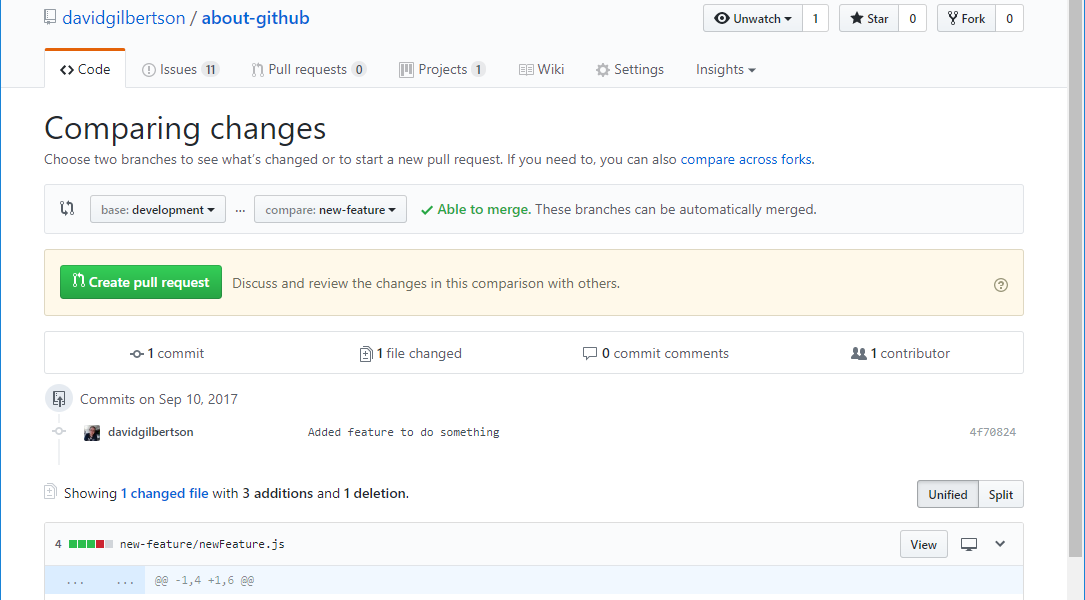The width and height of the screenshot is (1085, 600).
Task: Click the forks count number
Action: pyautogui.click(x=1010, y=19)
